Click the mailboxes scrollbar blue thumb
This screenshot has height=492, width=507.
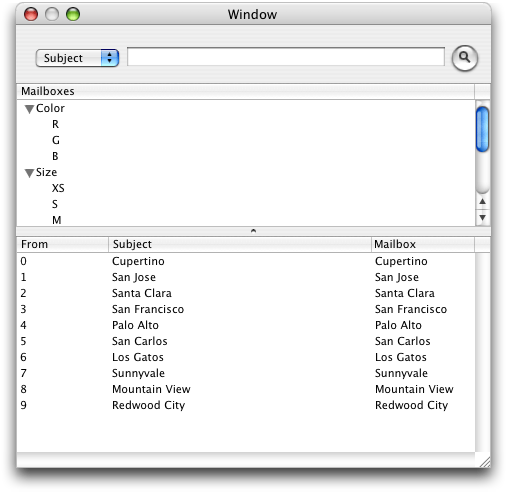pos(482,129)
